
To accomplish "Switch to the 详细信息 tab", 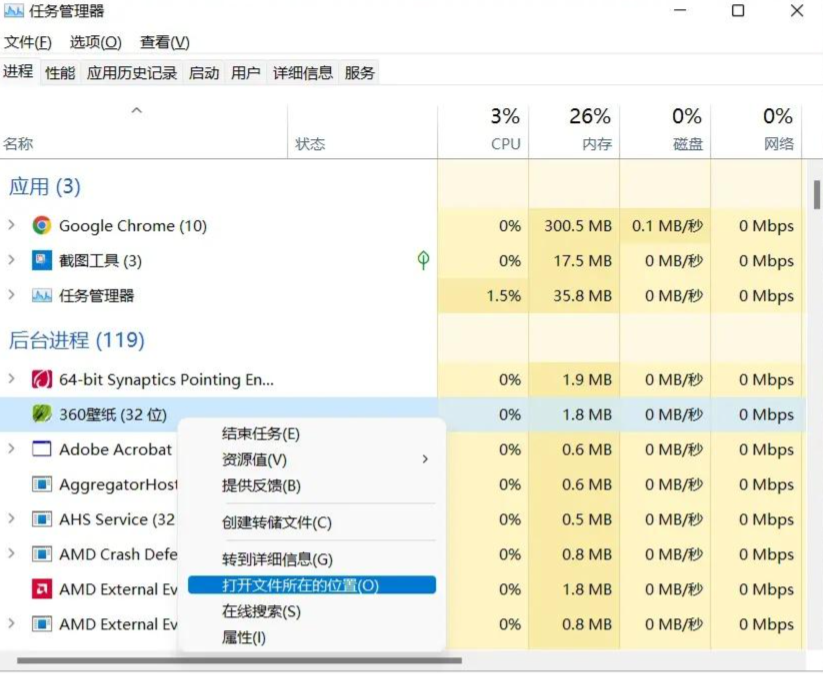I will pyautogui.click(x=303, y=73).
